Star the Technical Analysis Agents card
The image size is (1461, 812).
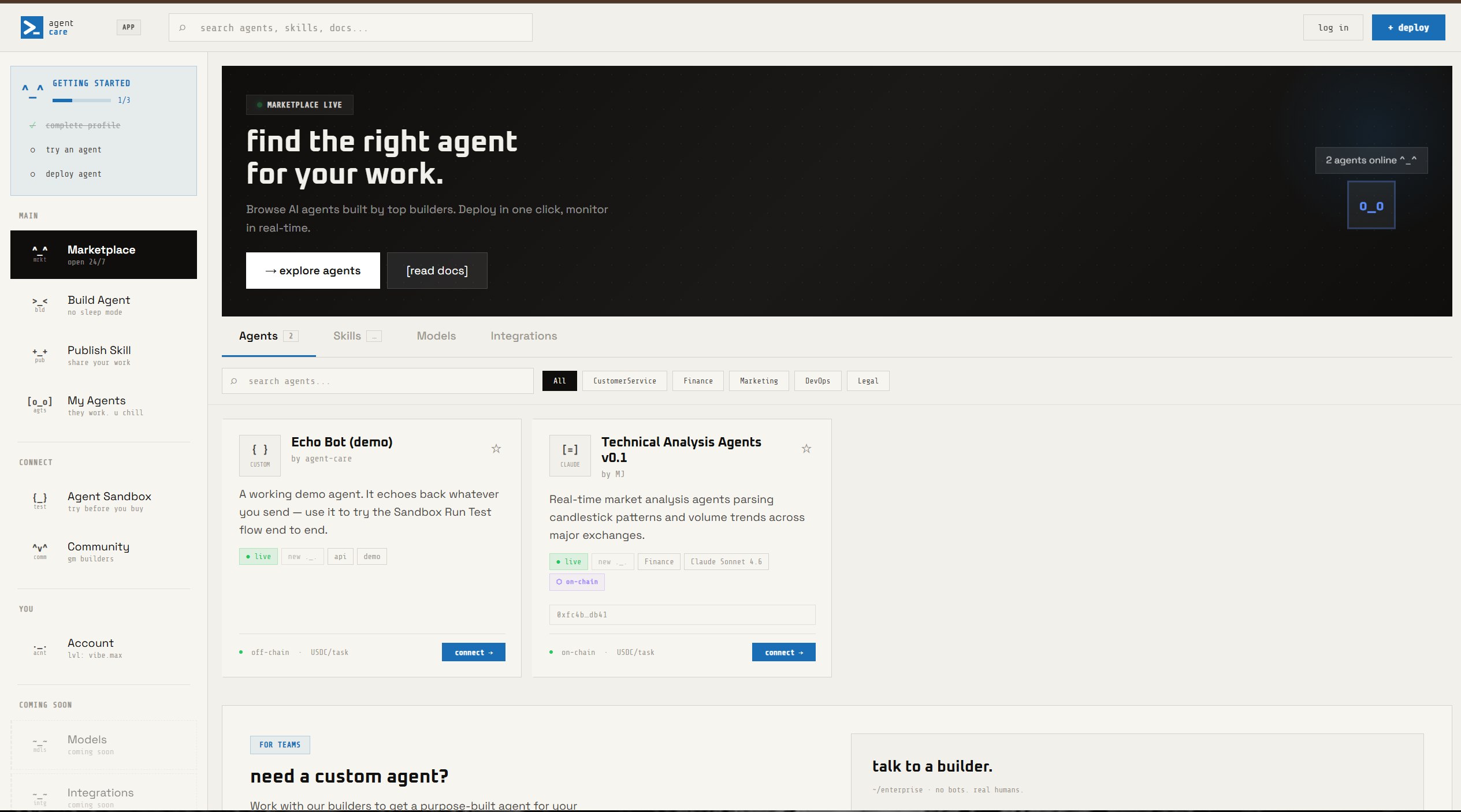click(x=806, y=449)
